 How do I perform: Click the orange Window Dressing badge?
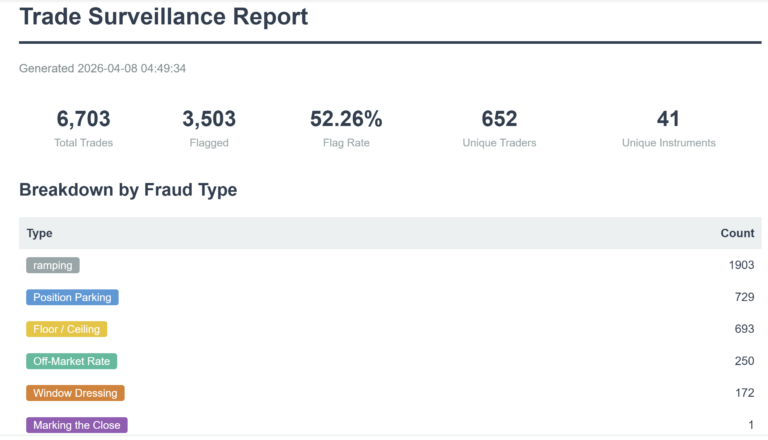[x=75, y=393]
